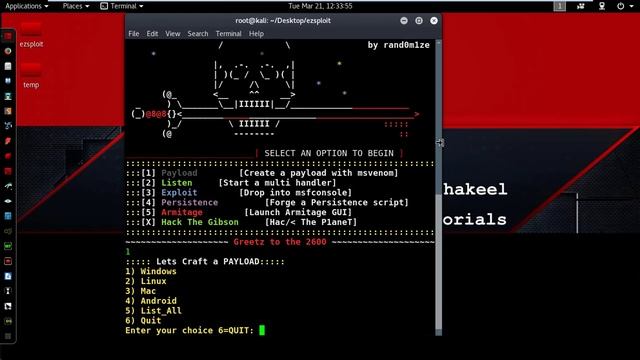Click the '5) List_All' line
The width and height of the screenshot is (640, 360).
pyautogui.click(x=153, y=311)
